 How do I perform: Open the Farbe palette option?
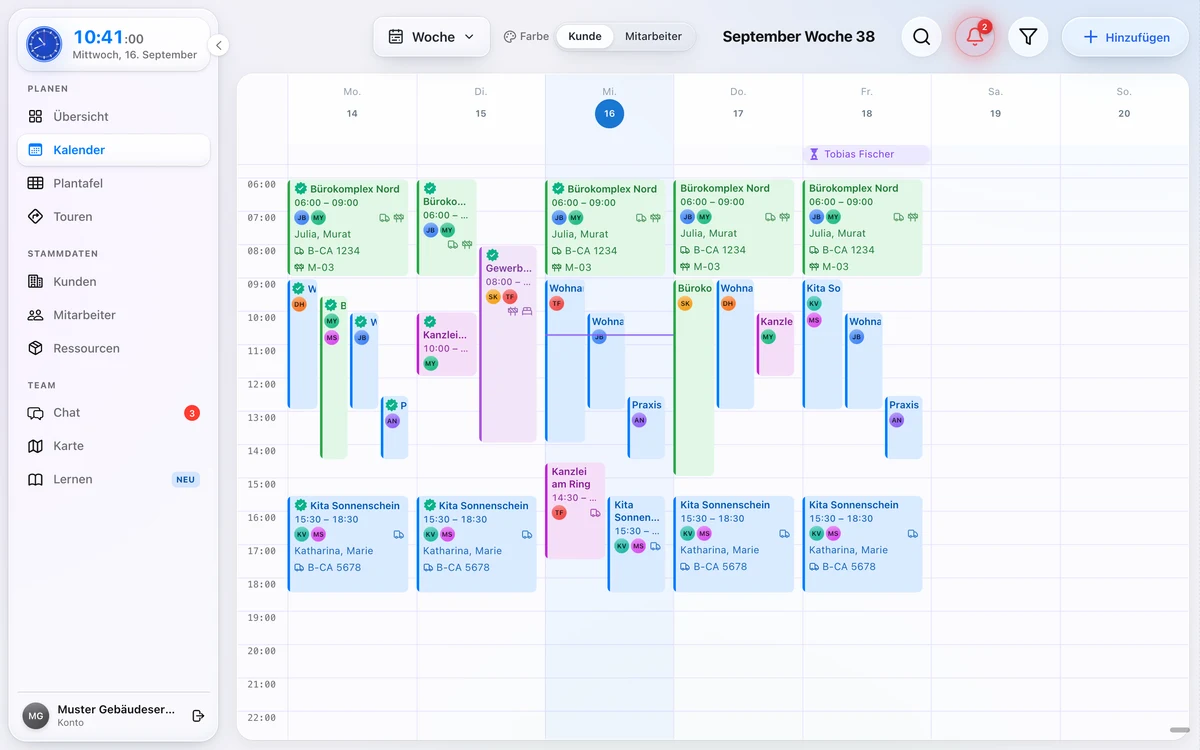(526, 37)
